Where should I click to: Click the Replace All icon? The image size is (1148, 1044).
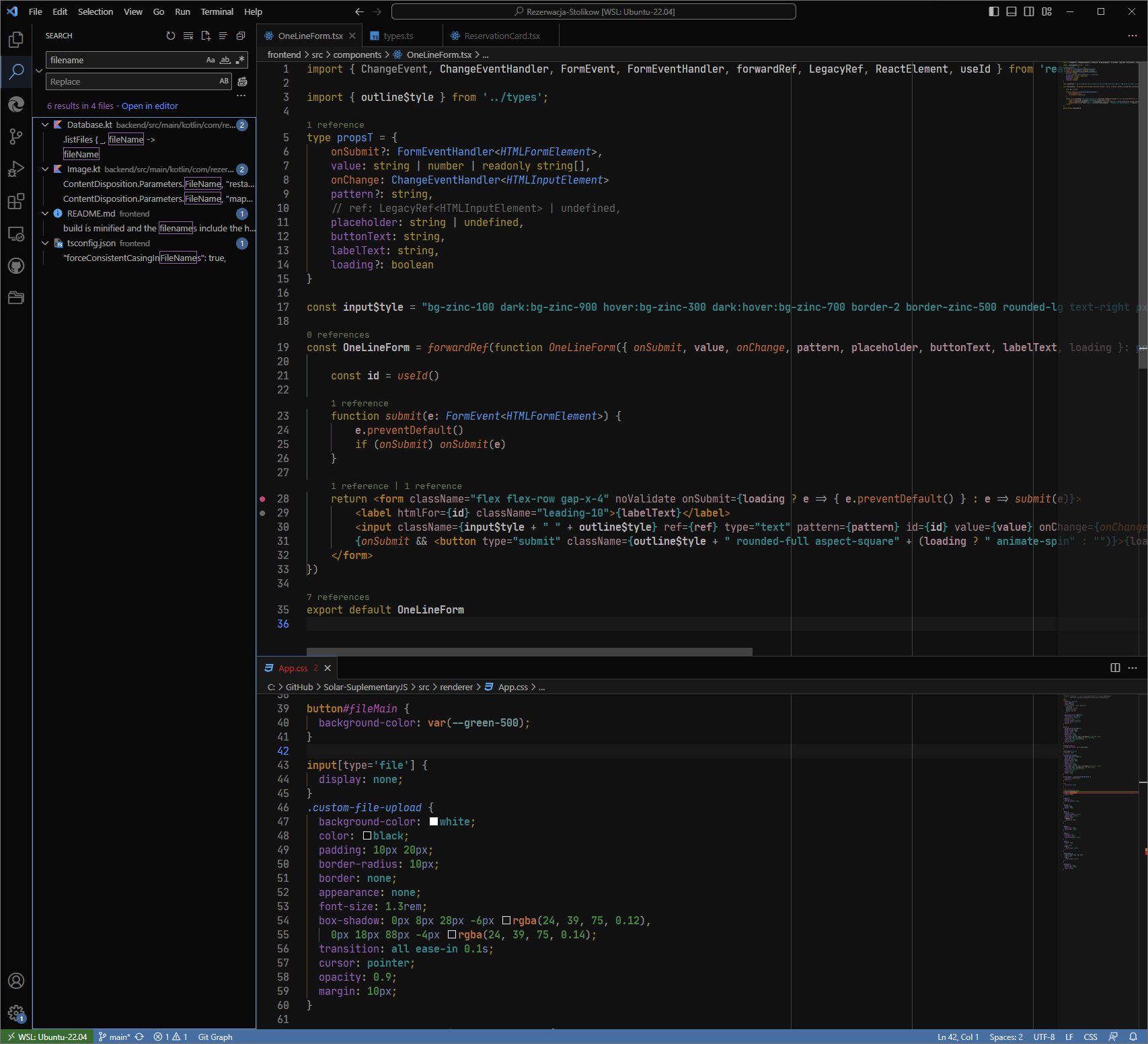tap(243, 81)
